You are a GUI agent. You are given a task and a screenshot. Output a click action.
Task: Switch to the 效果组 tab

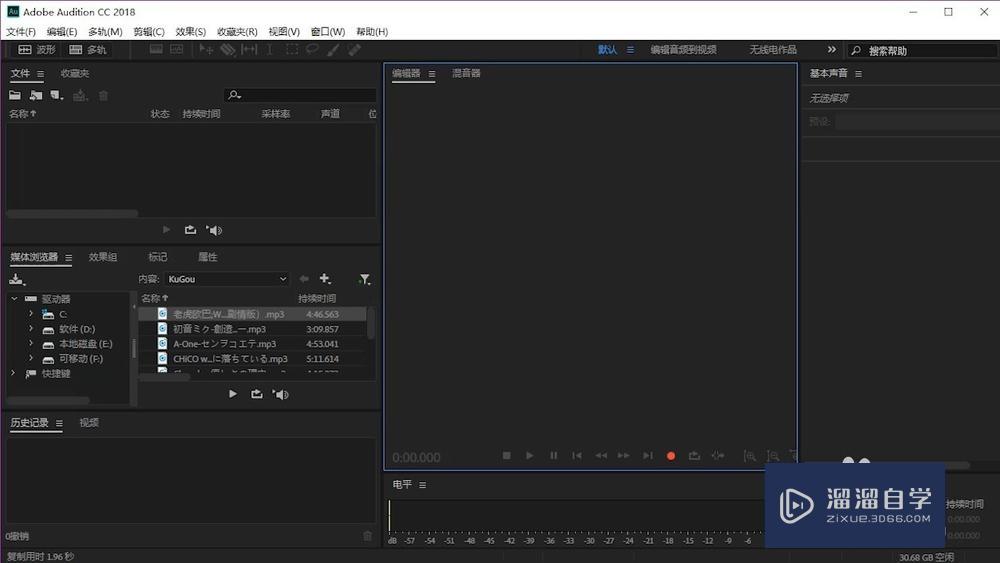(103, 257)
